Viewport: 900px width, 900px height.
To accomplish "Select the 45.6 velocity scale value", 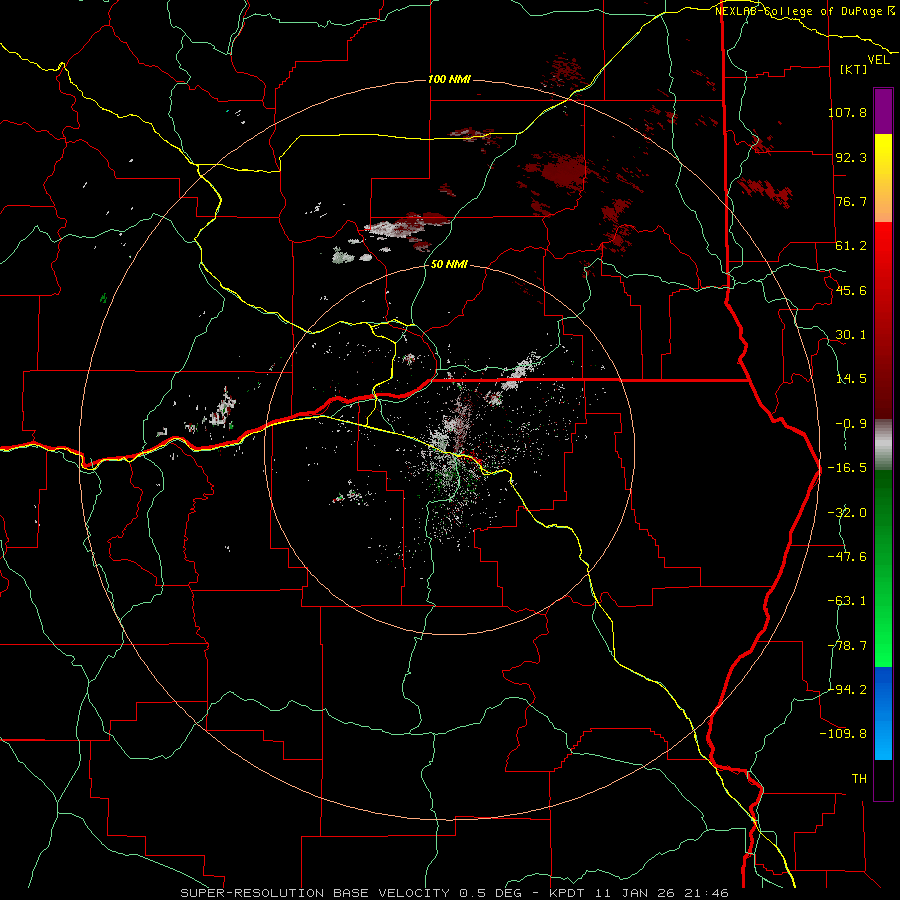I will click(851, 290).
